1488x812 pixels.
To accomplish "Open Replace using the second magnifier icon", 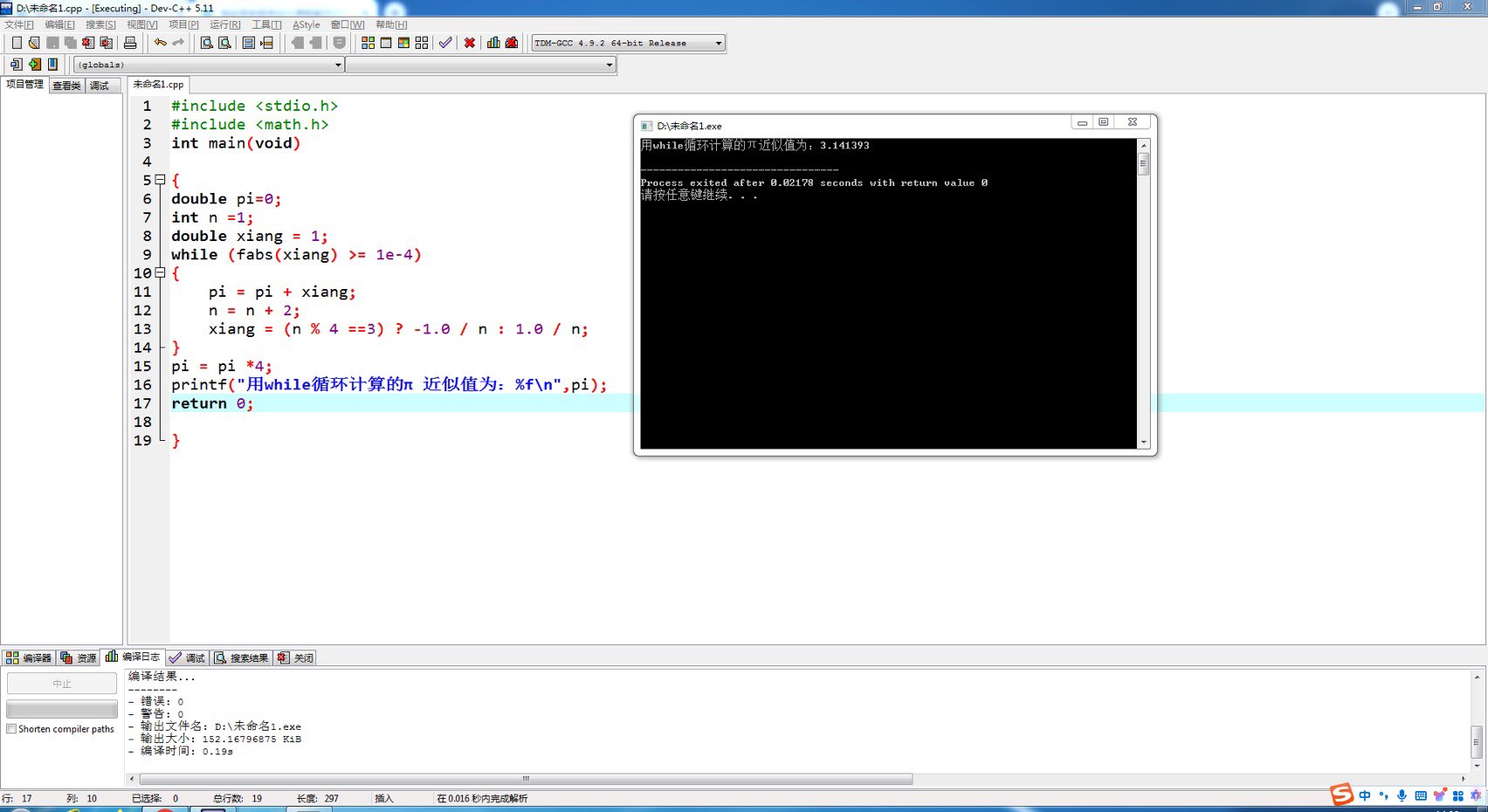I will [224, 43].
